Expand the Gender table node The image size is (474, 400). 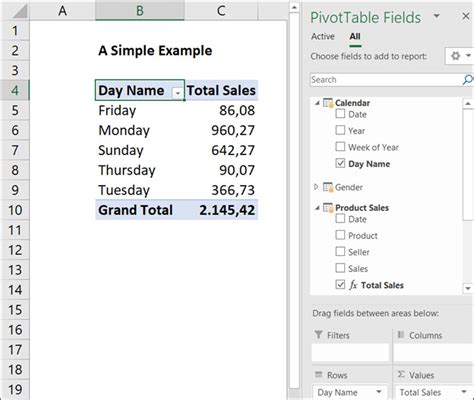(x=316, y=187)
